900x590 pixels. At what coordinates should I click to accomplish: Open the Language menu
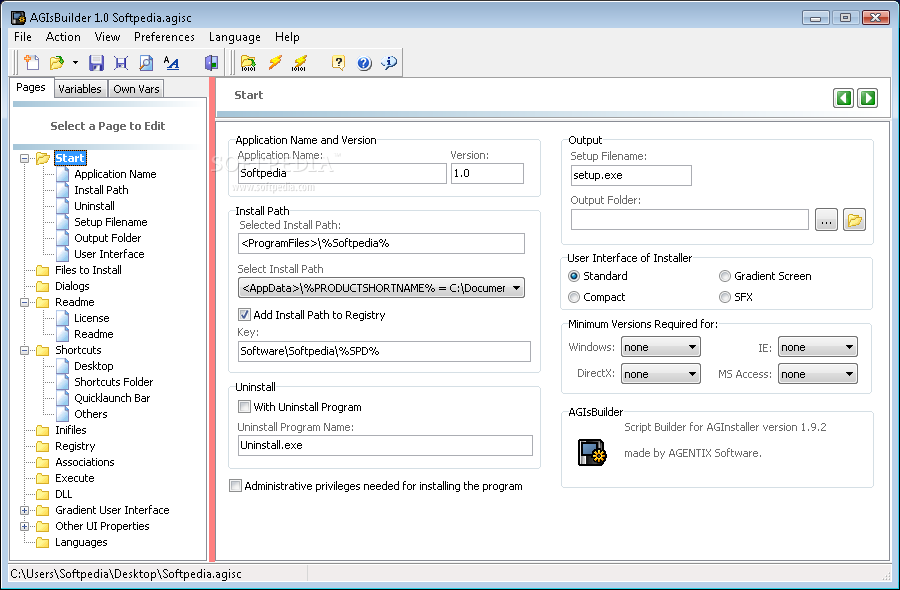[x=234, y=37]
